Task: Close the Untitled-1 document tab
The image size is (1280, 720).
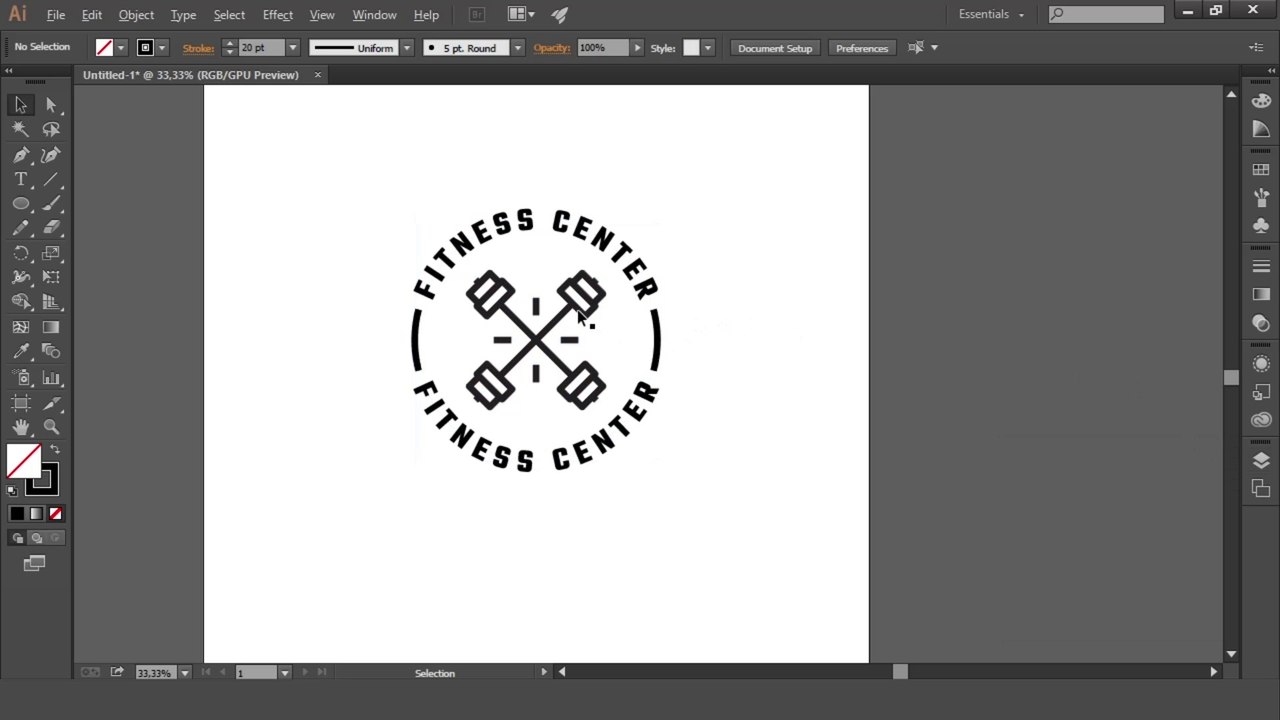Action: click(318, 75)
